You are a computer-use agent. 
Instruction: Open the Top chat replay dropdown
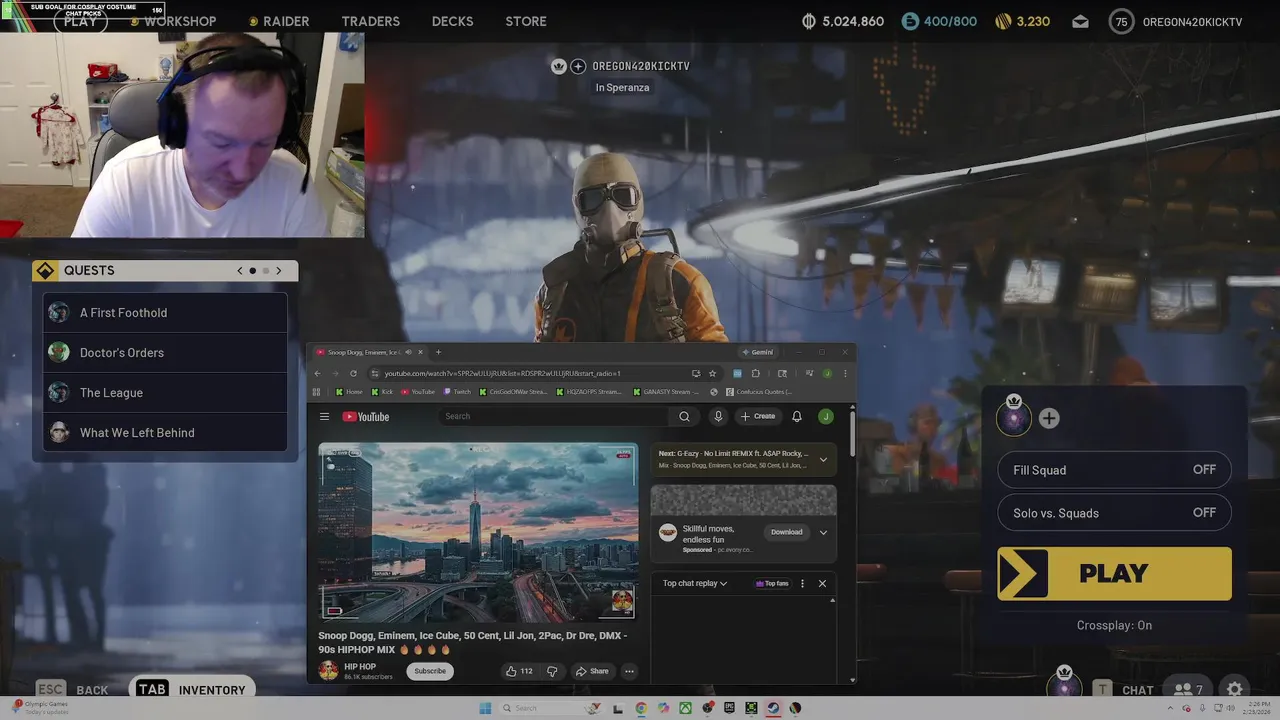coord(695,583)
